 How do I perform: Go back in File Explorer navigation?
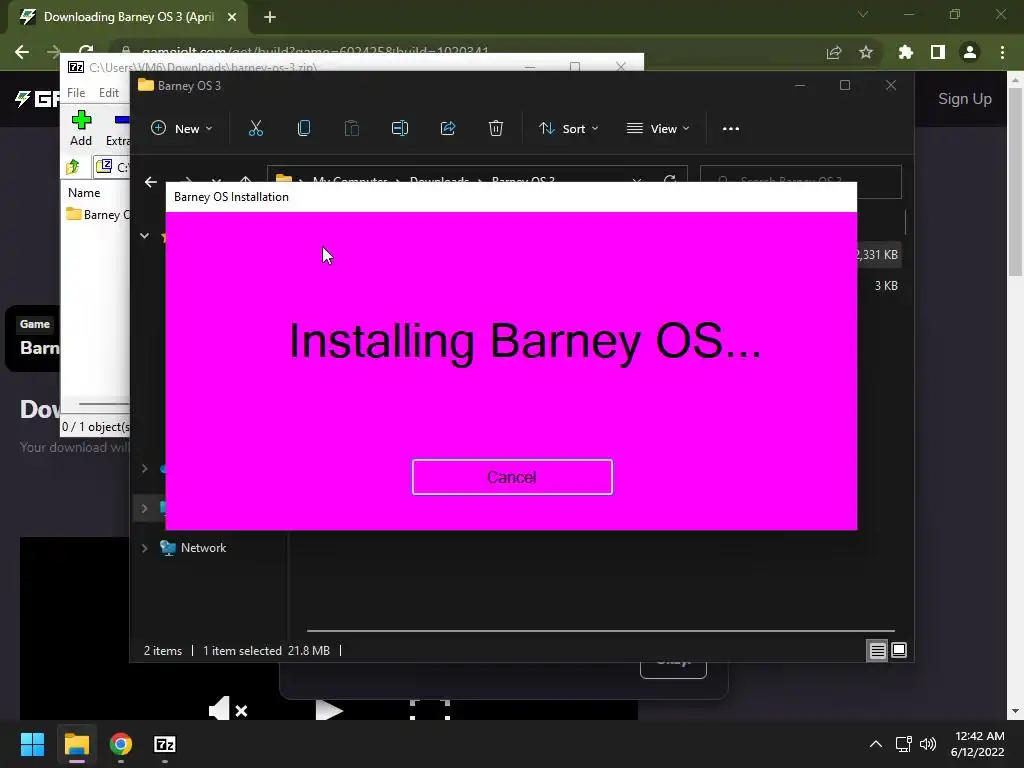click(x=151, y=182)
